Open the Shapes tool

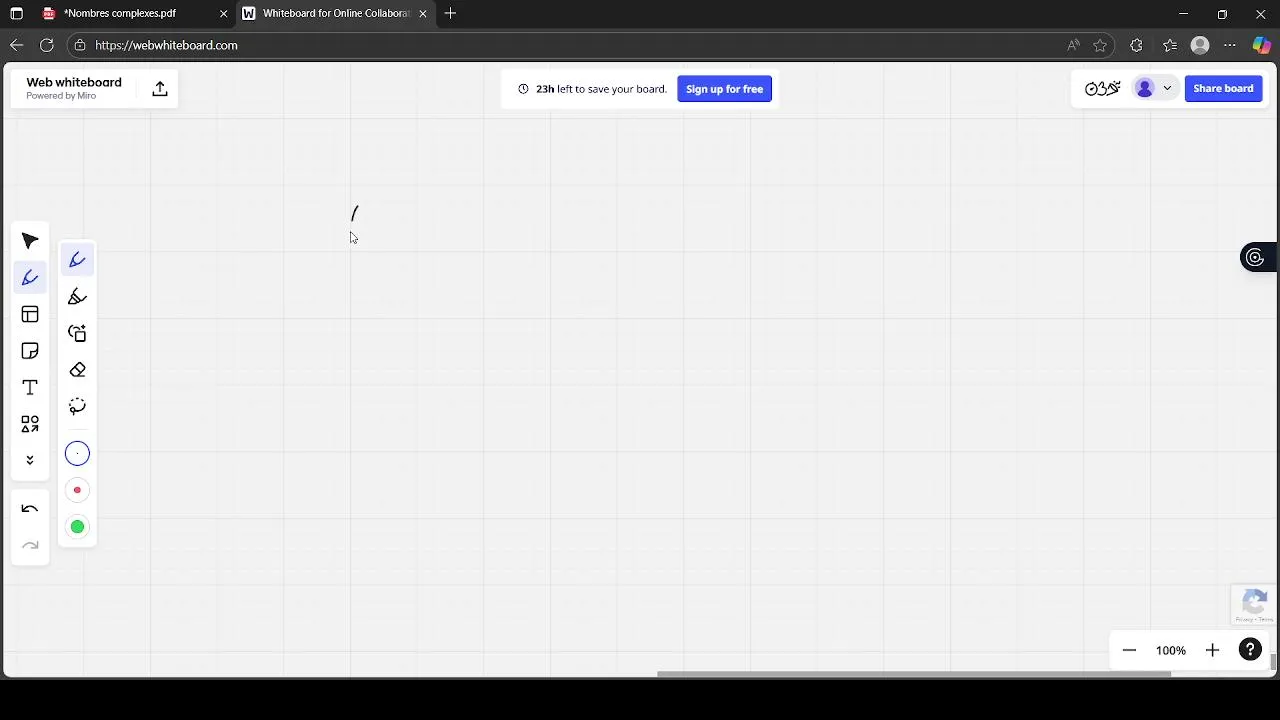coord(30,424)
